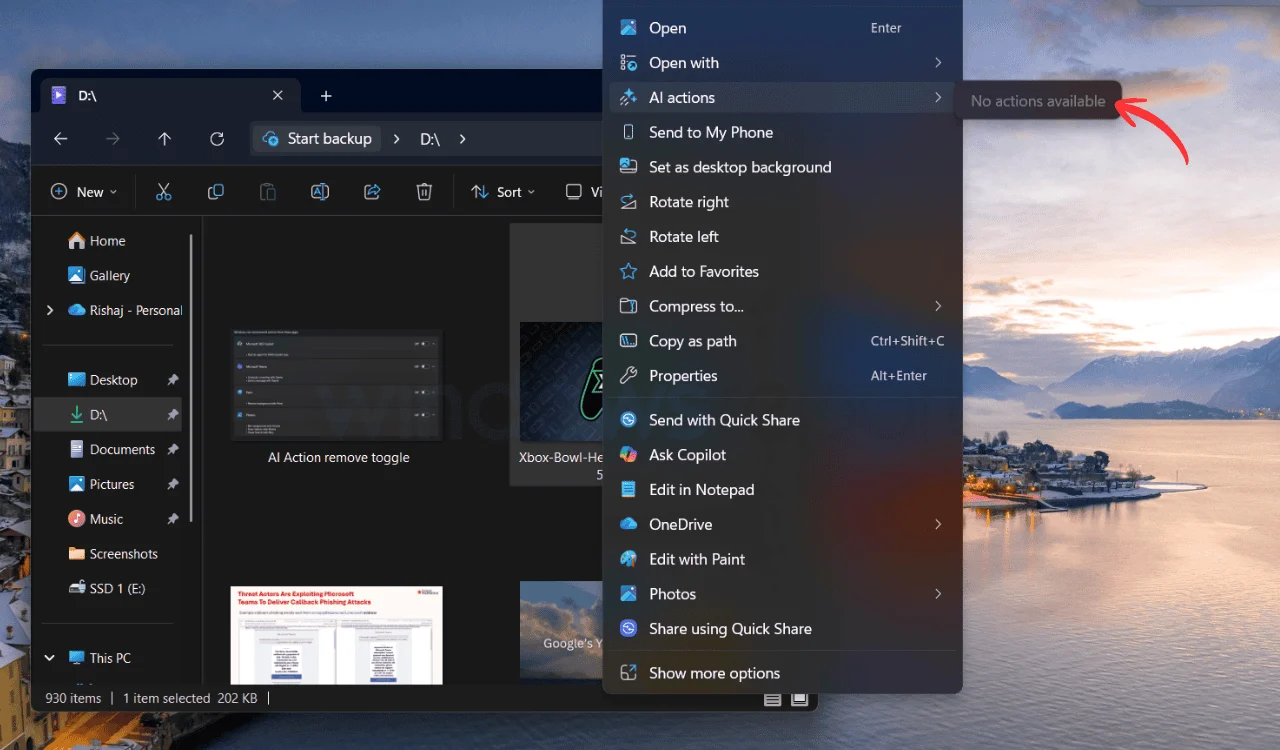Click the Copy icon in toolbar
This screenshot has height=750, width=1280.
pyautogui.click(x=216, y=192)
